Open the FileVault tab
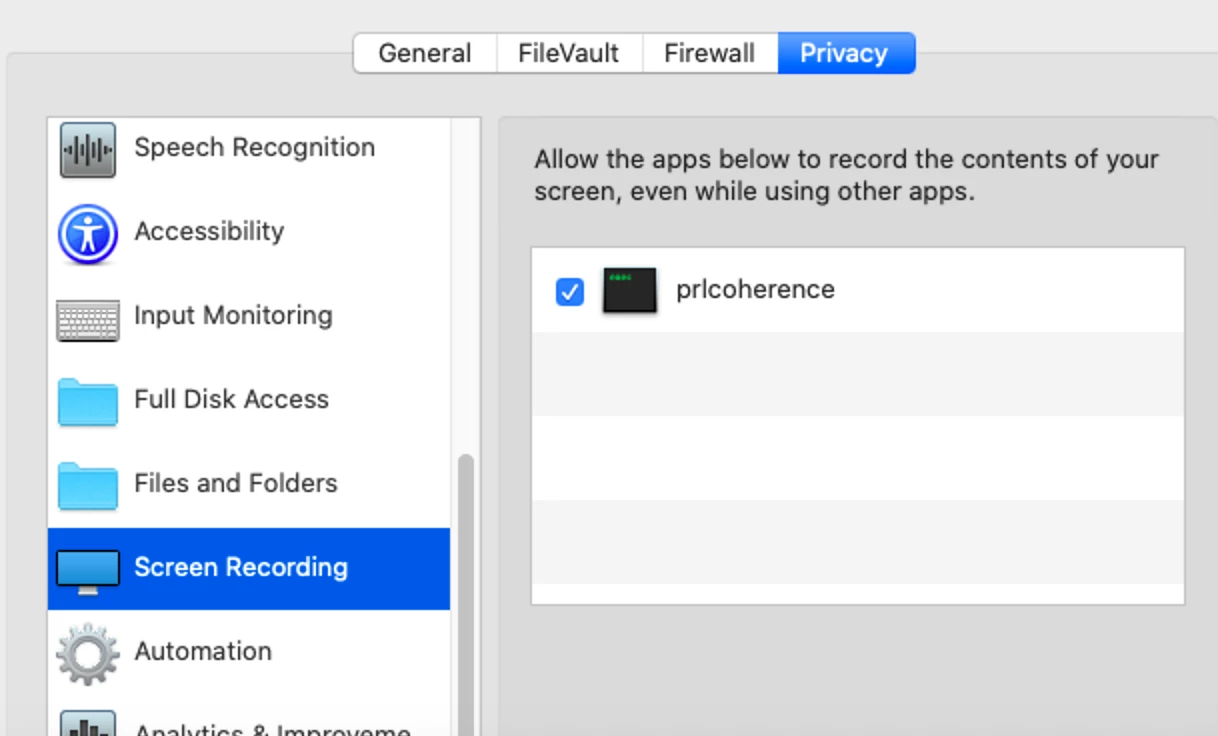 click(569, 53)
